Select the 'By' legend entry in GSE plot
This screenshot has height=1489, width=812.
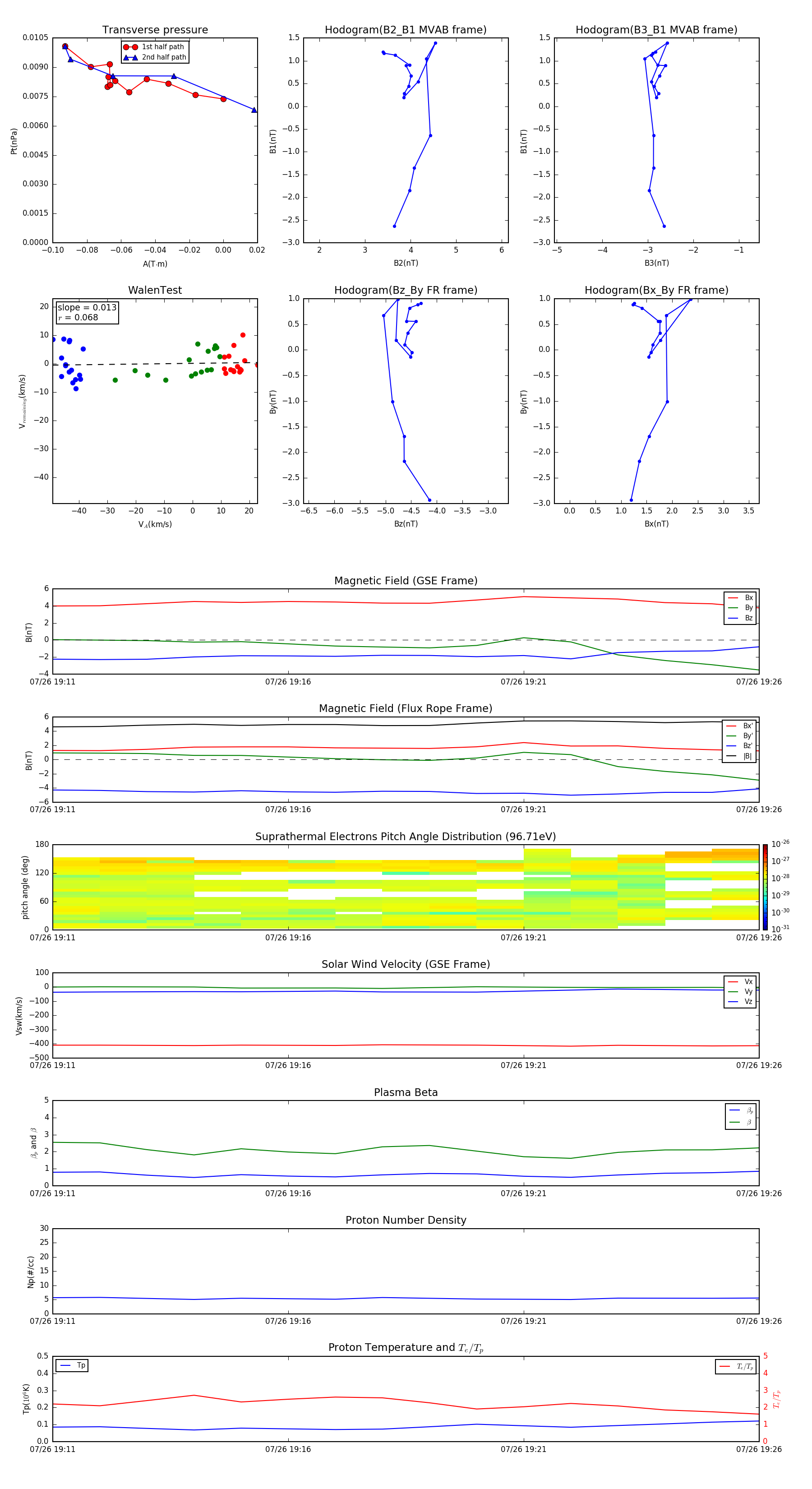(x=740, y=608)
